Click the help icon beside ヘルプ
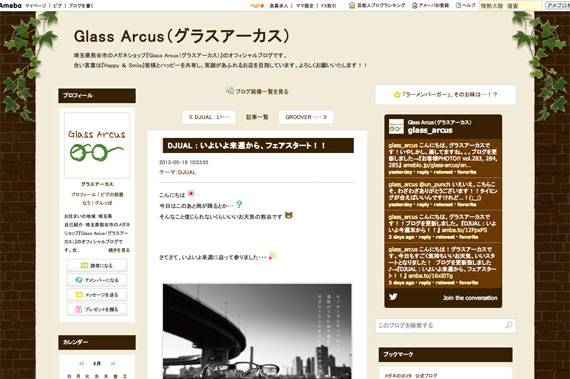 pyautogui.click(x=458, y=5)
